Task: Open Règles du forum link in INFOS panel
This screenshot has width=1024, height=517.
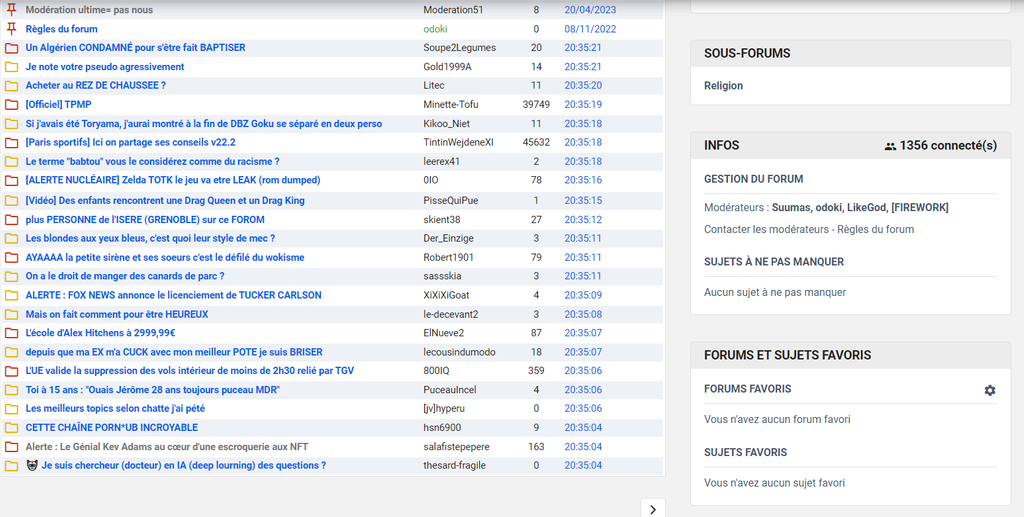Action: point(880,230)
